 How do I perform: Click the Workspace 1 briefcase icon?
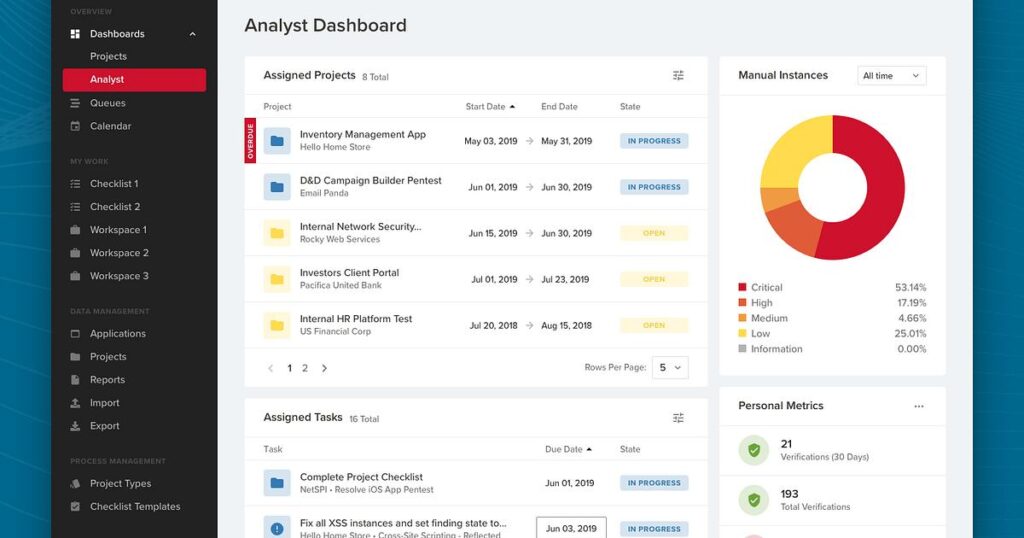pyautogui.click(x=75, y=230)
